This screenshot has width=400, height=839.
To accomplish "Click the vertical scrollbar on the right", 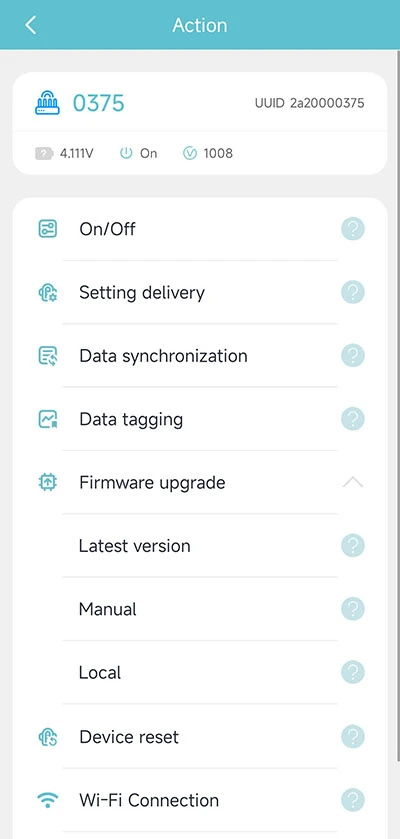I will pyautogui.click(x=398, y=407).
